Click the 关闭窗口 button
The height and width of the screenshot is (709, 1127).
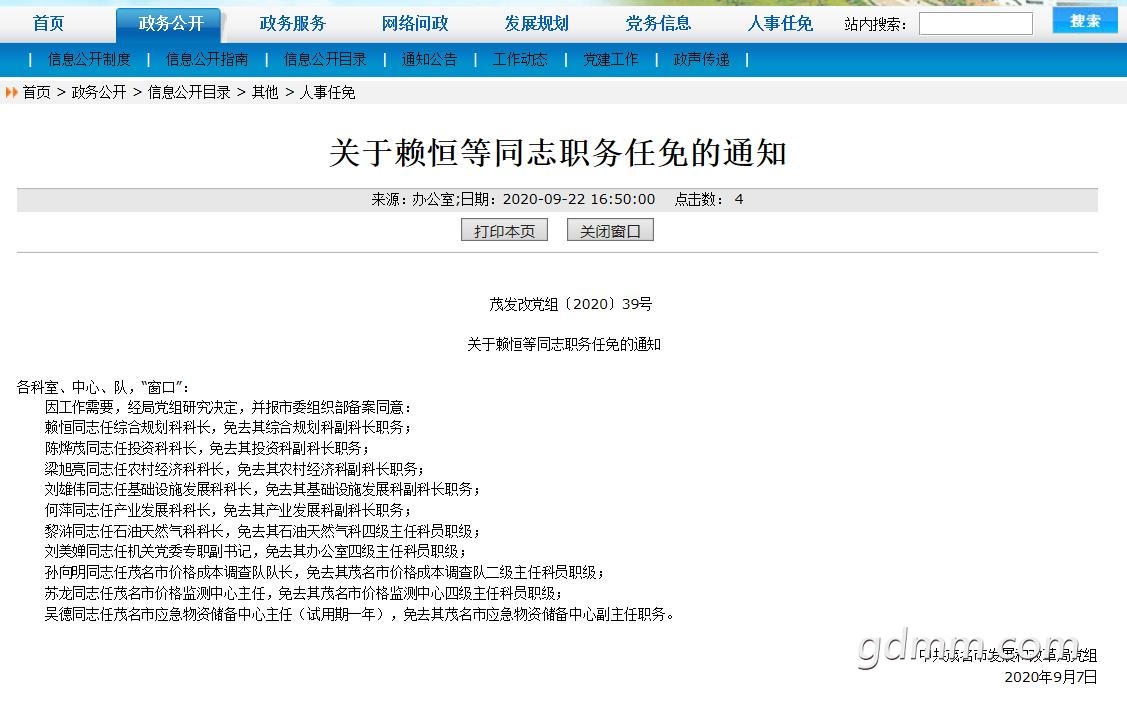(610, 231)
